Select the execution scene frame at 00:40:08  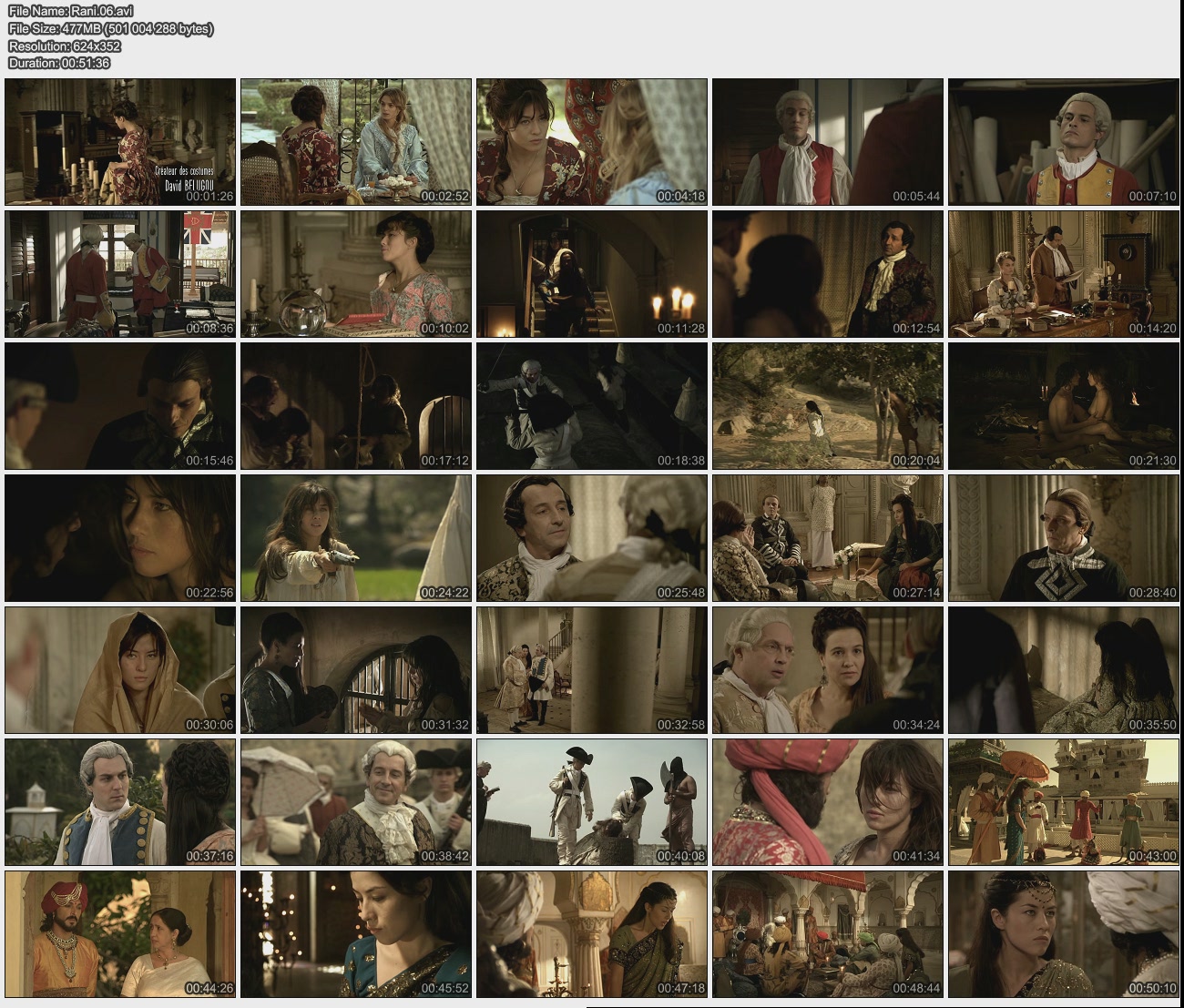(592, 802)
